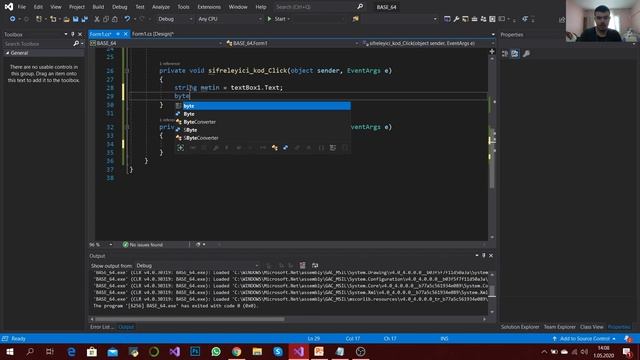Image resolution: width=640 pixels, height=360 pixels.
Task: Open the sifreleyici_kod_Click member dropdown
Action: pyautogui.click(x=428, y=43)
